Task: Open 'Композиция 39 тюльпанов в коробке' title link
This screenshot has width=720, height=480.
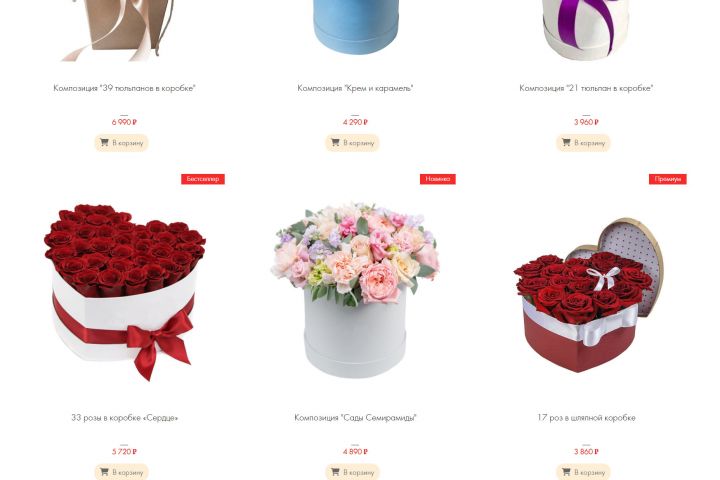Action: coord(124,88)
